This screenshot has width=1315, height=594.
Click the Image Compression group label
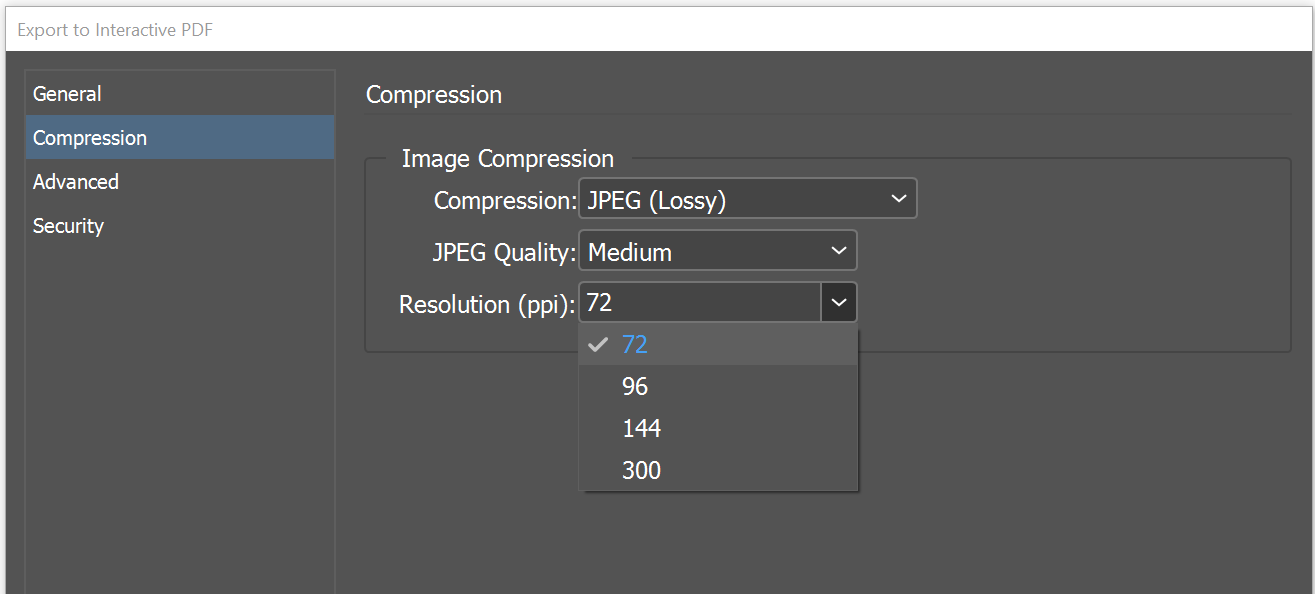507,159
